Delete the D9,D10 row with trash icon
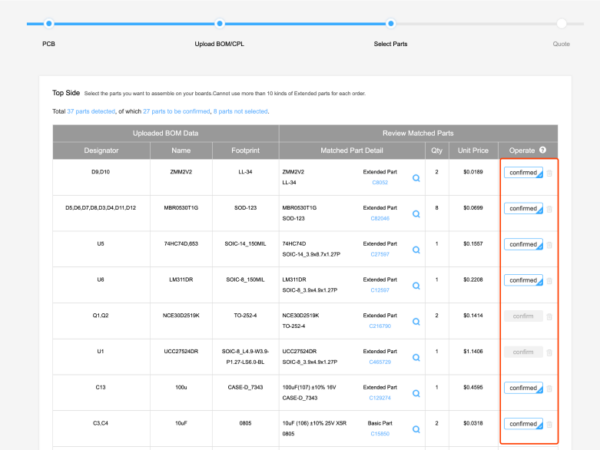This screenshot has width=600, height=450. click(549, 173)
